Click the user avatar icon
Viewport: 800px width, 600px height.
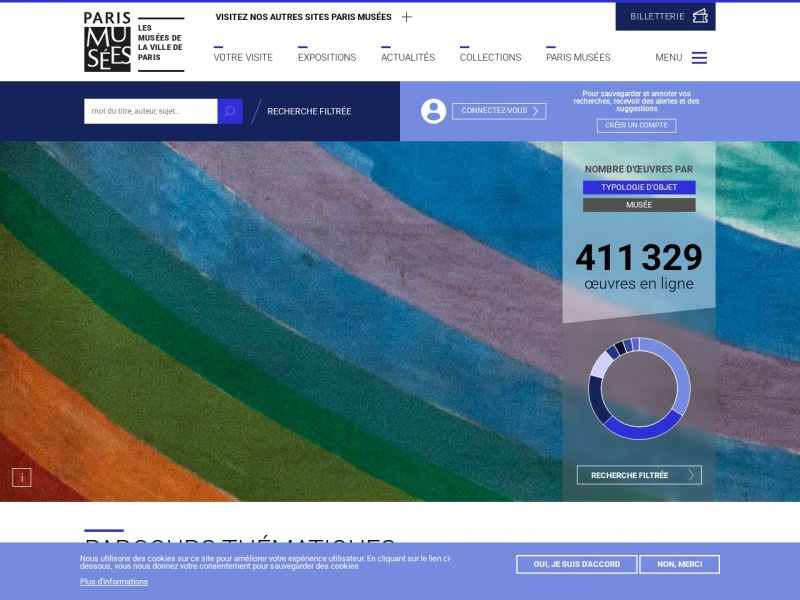point(434,111)
